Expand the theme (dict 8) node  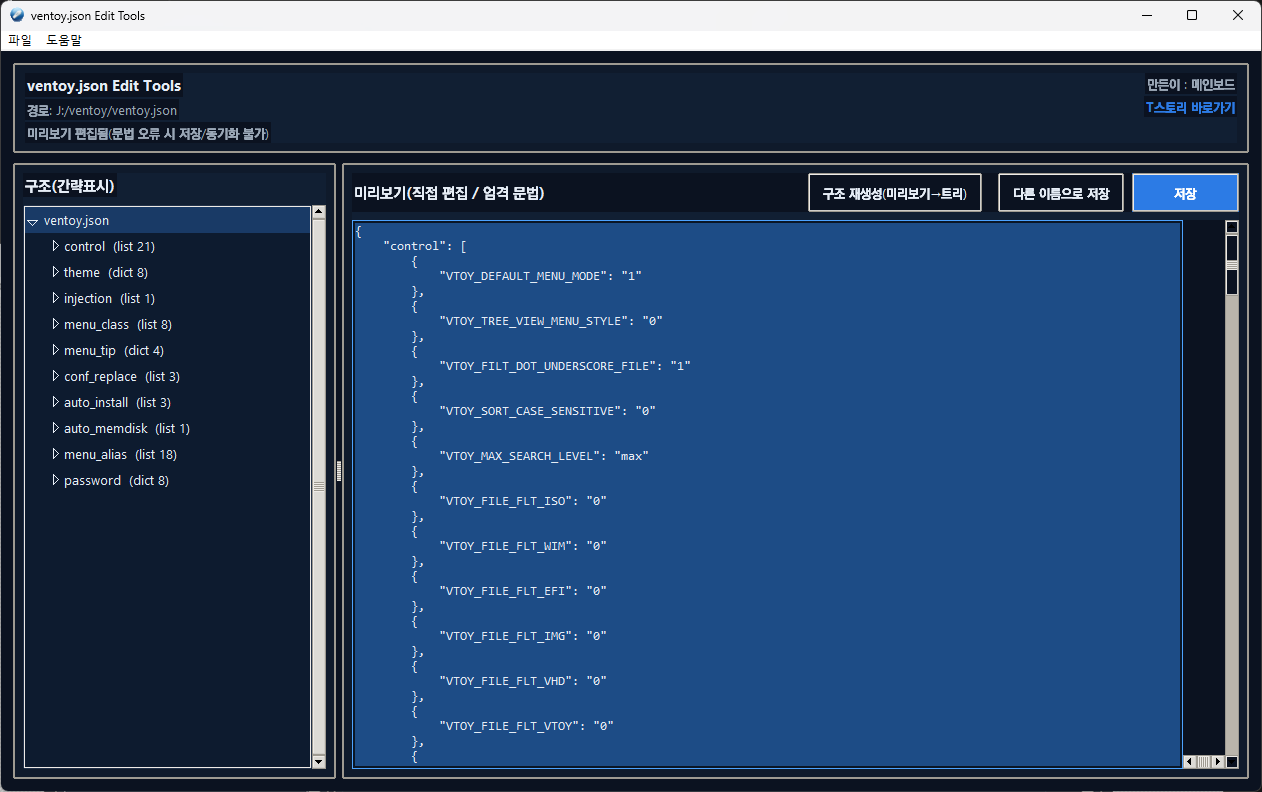pos(56,272)
